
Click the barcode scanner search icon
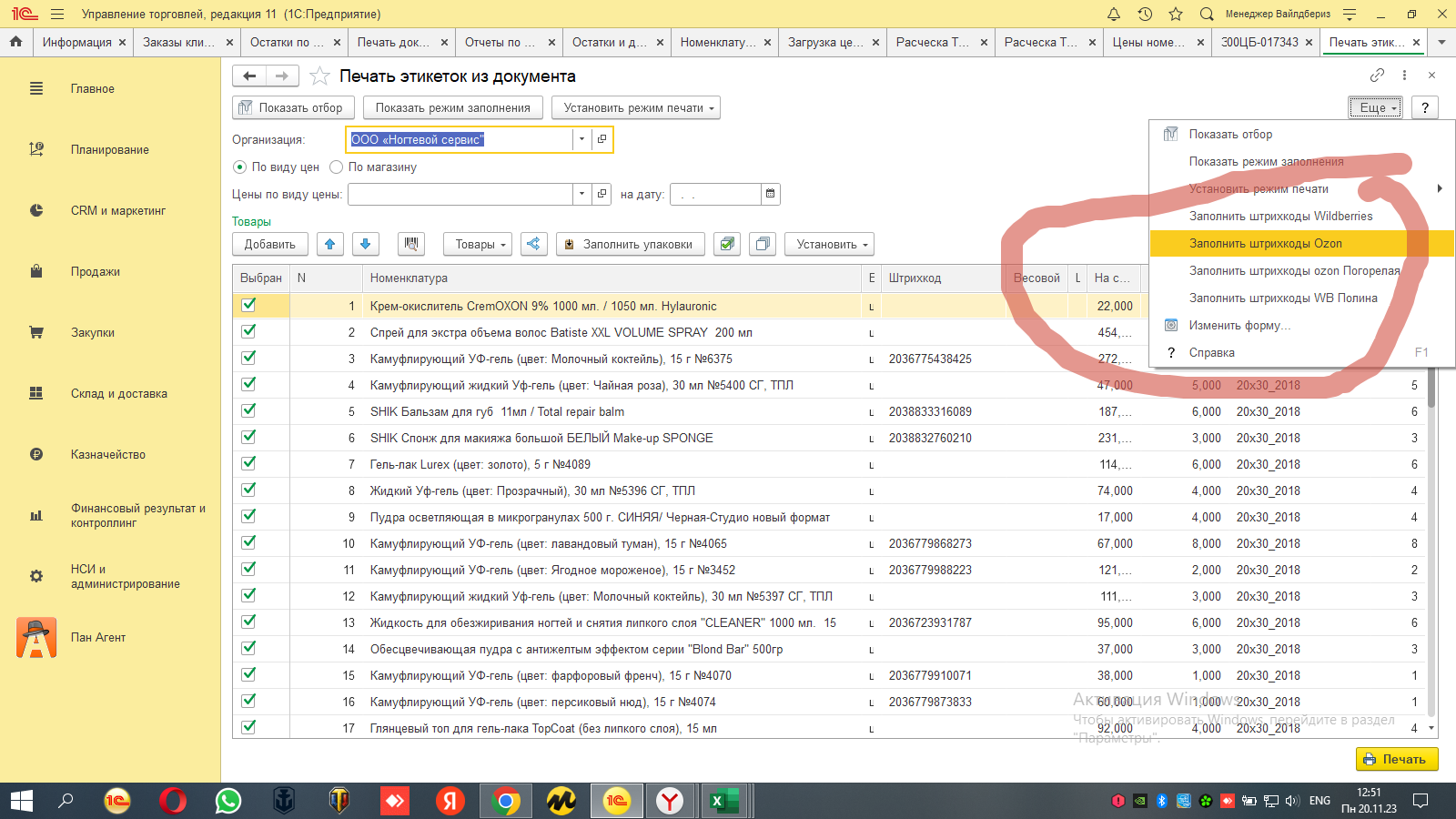pyautogui.click(x=411, y=244)
